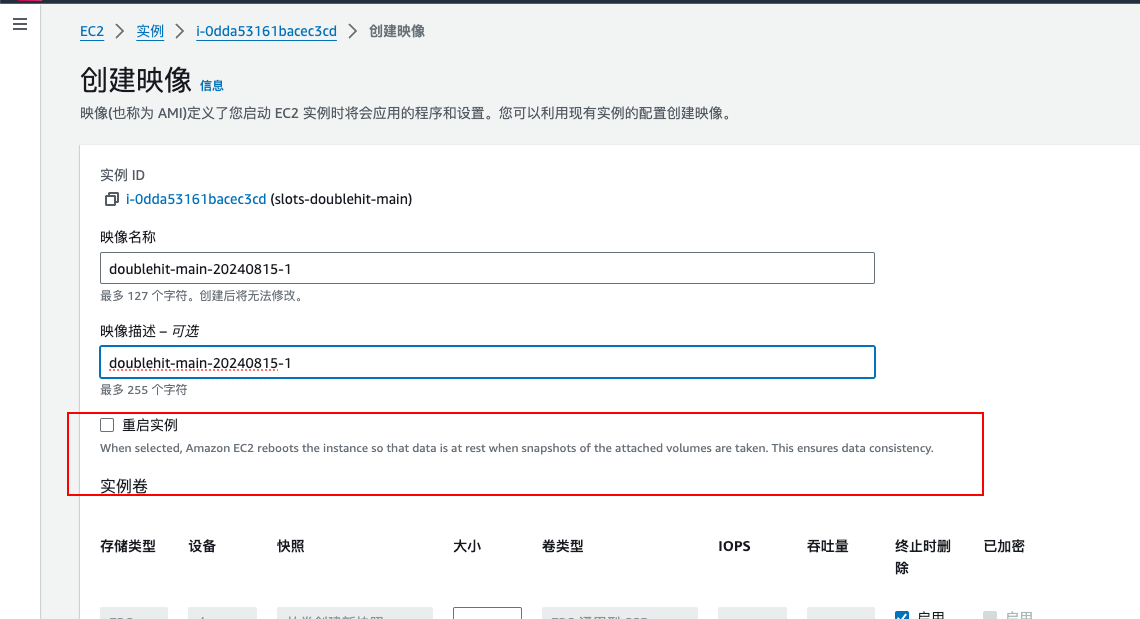This screenshot has width=1140, height=619.
Task: Enable the 重启实例 checkbox
Action: 108,425
